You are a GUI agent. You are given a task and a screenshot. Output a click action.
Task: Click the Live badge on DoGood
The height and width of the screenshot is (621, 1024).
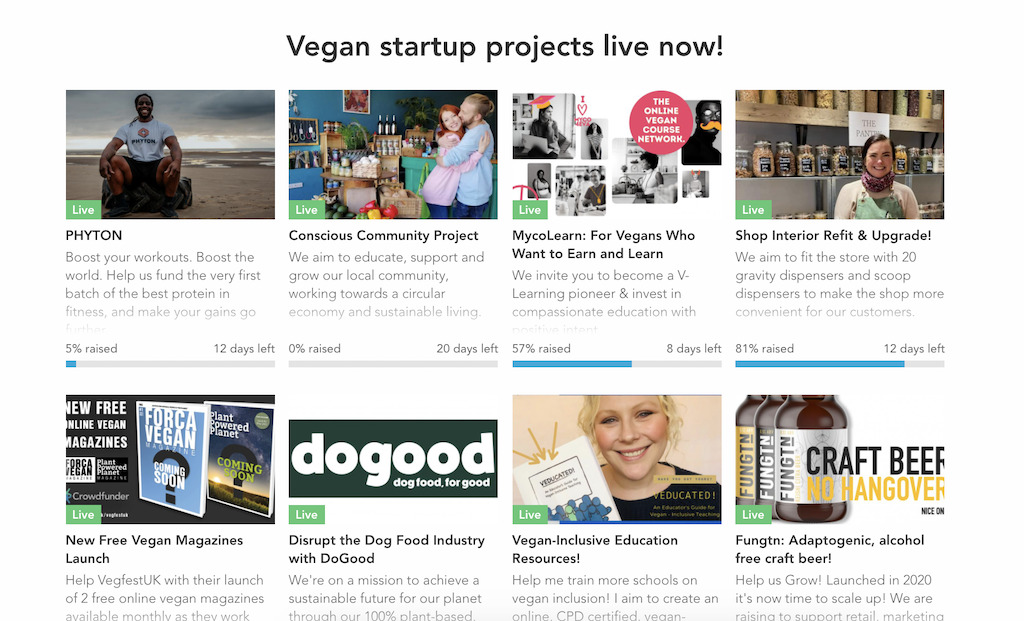pyautogui.click(x=307, y=515)
